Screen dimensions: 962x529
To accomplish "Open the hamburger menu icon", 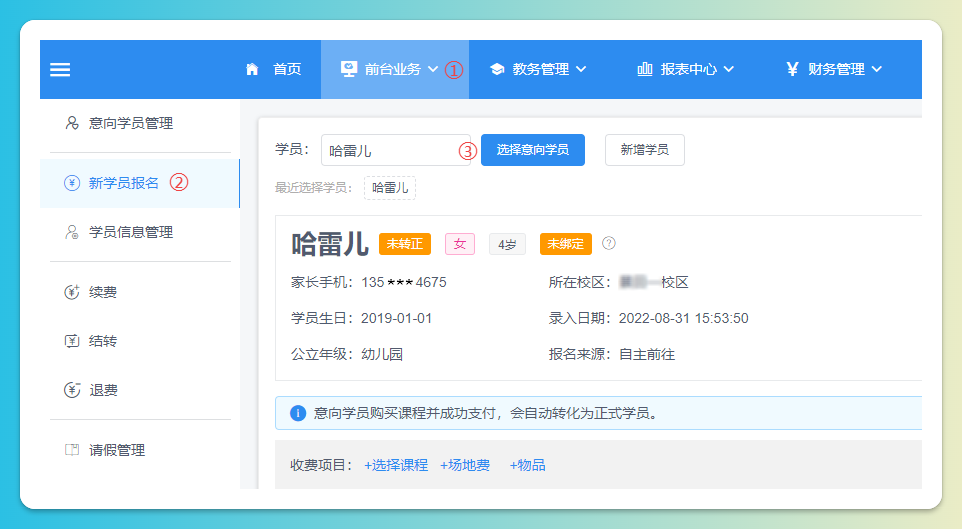I will [x=60, y=69].
